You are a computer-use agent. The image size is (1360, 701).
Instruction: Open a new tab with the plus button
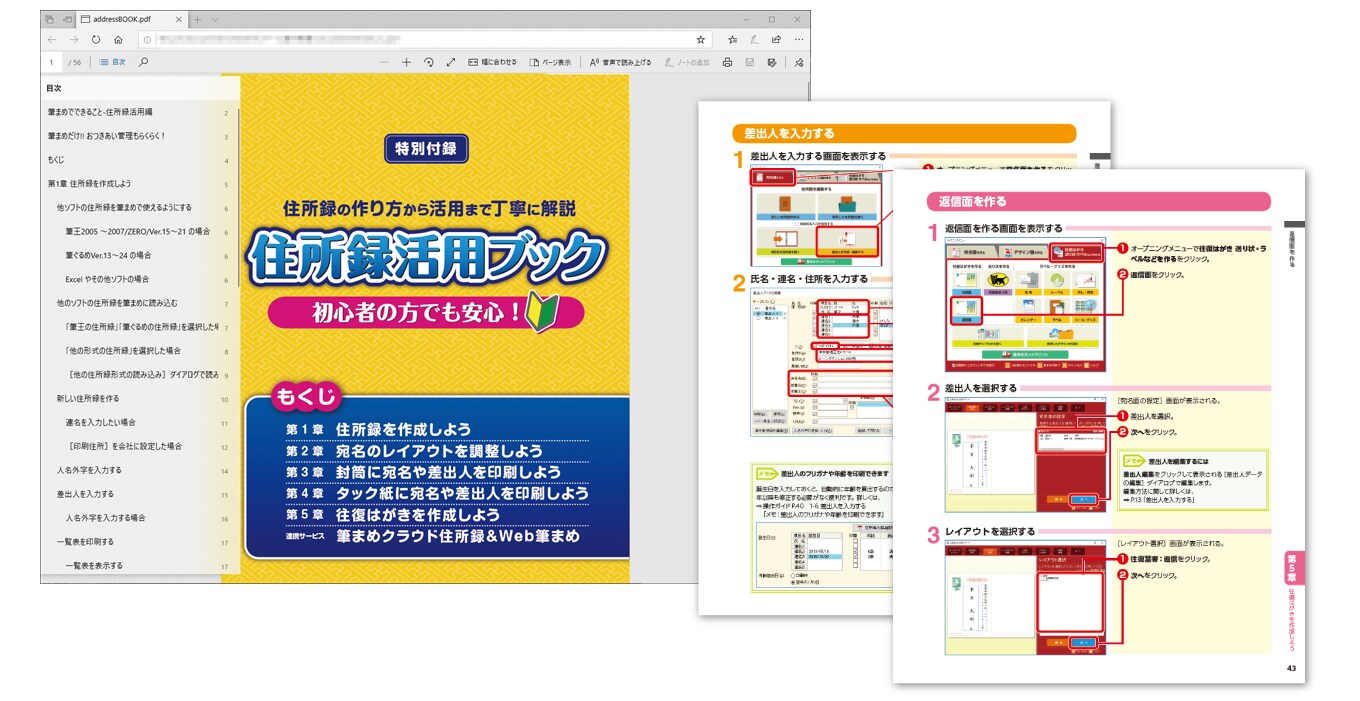198,19
